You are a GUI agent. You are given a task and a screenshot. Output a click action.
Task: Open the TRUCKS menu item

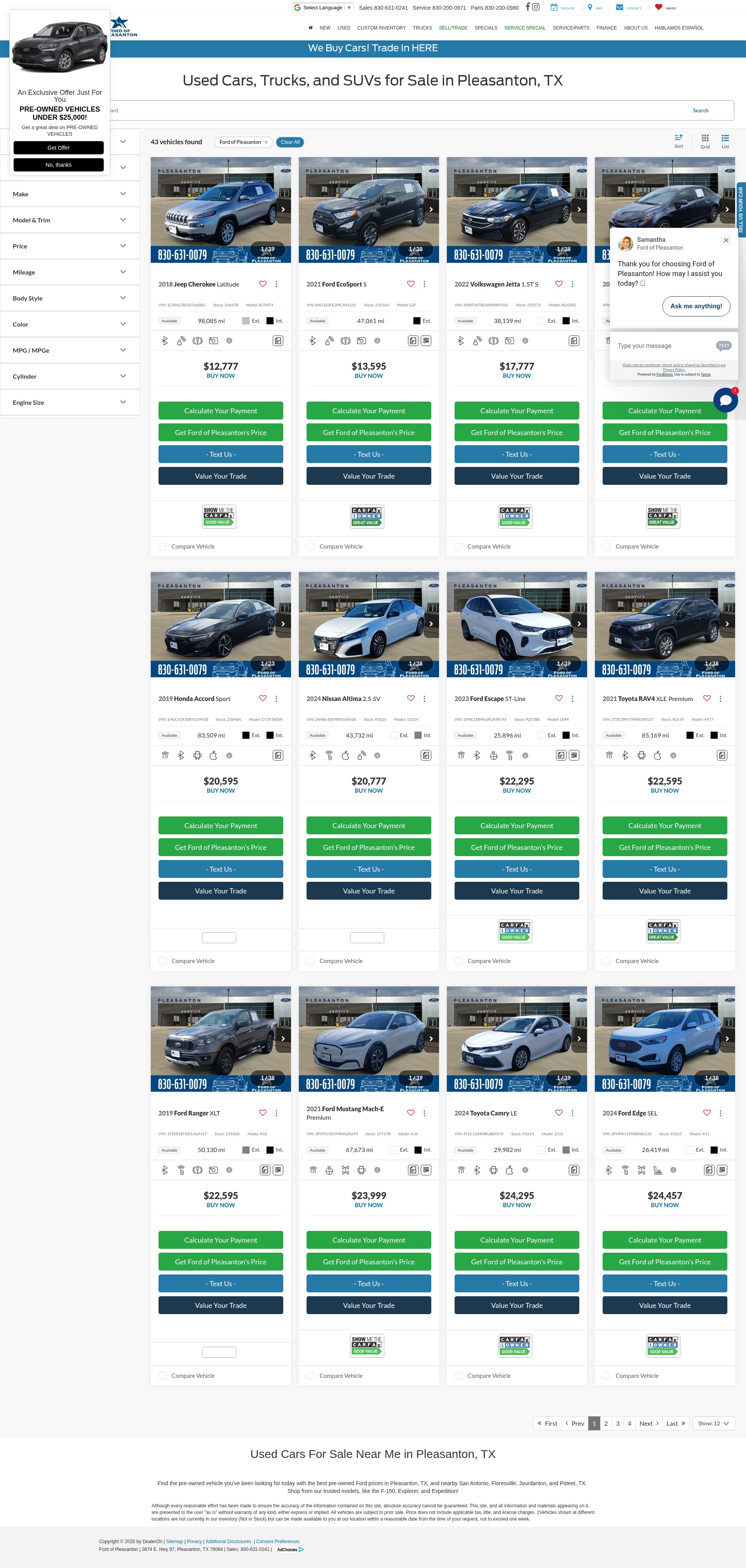422,28
